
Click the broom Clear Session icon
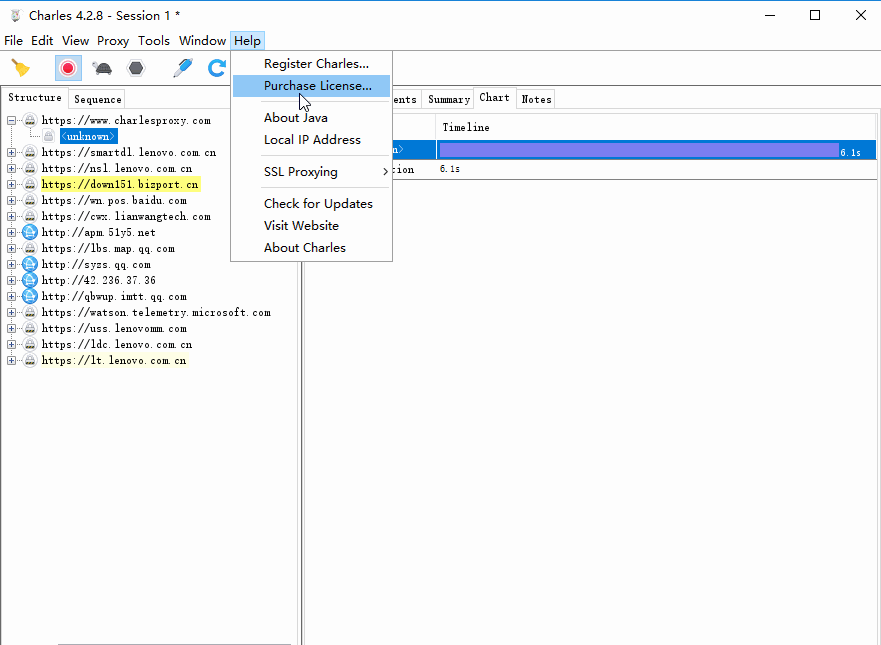(x=21, y=68)
